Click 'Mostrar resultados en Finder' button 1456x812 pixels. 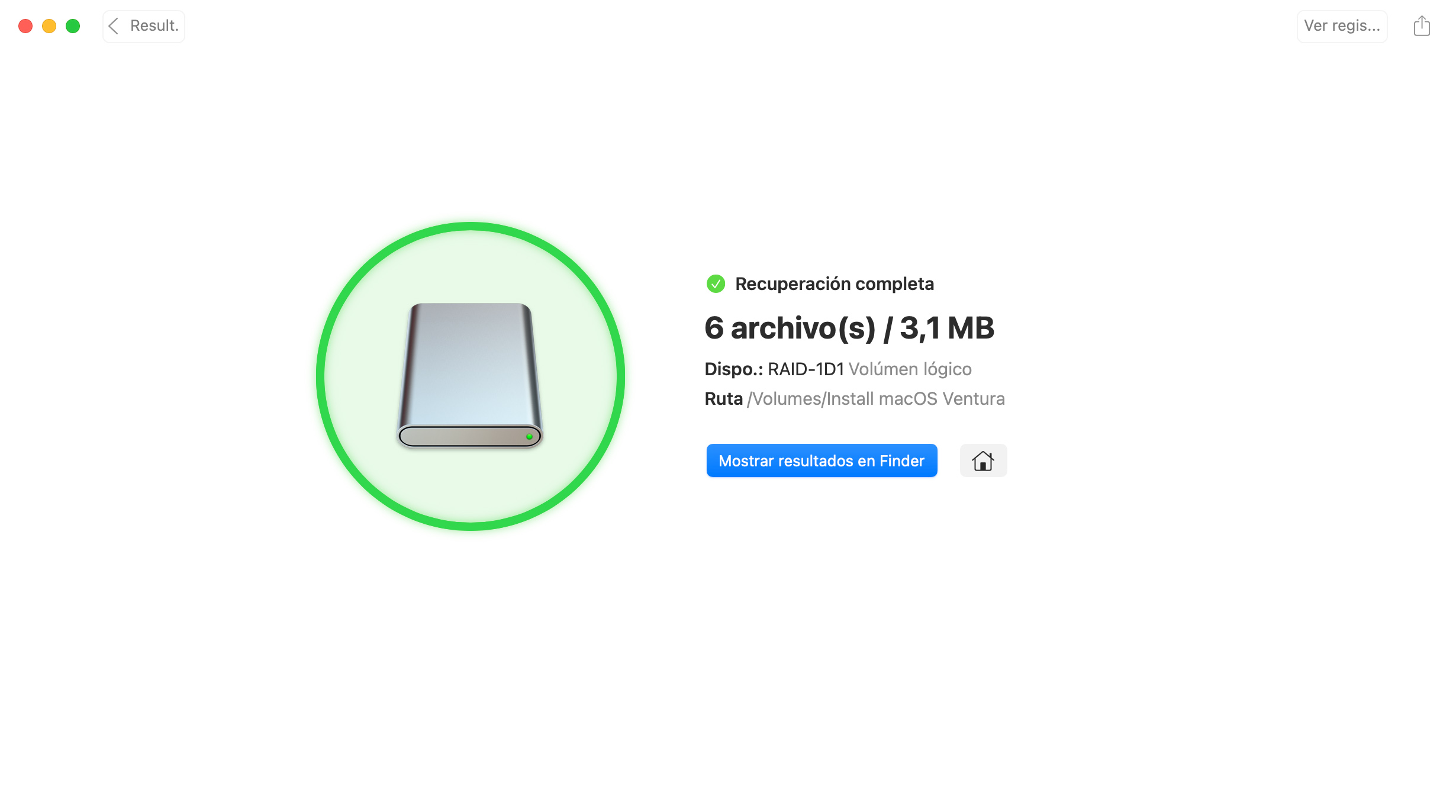(821, 460)
